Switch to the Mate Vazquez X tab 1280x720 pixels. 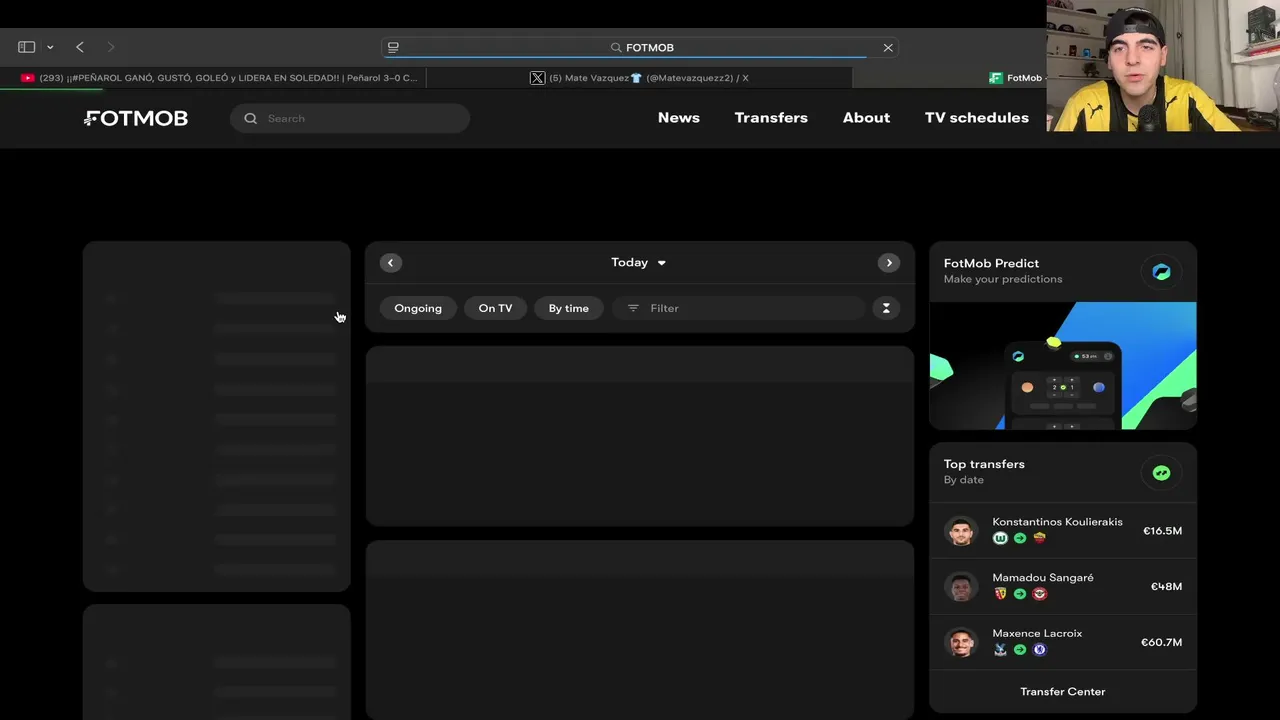click(640, 78)
